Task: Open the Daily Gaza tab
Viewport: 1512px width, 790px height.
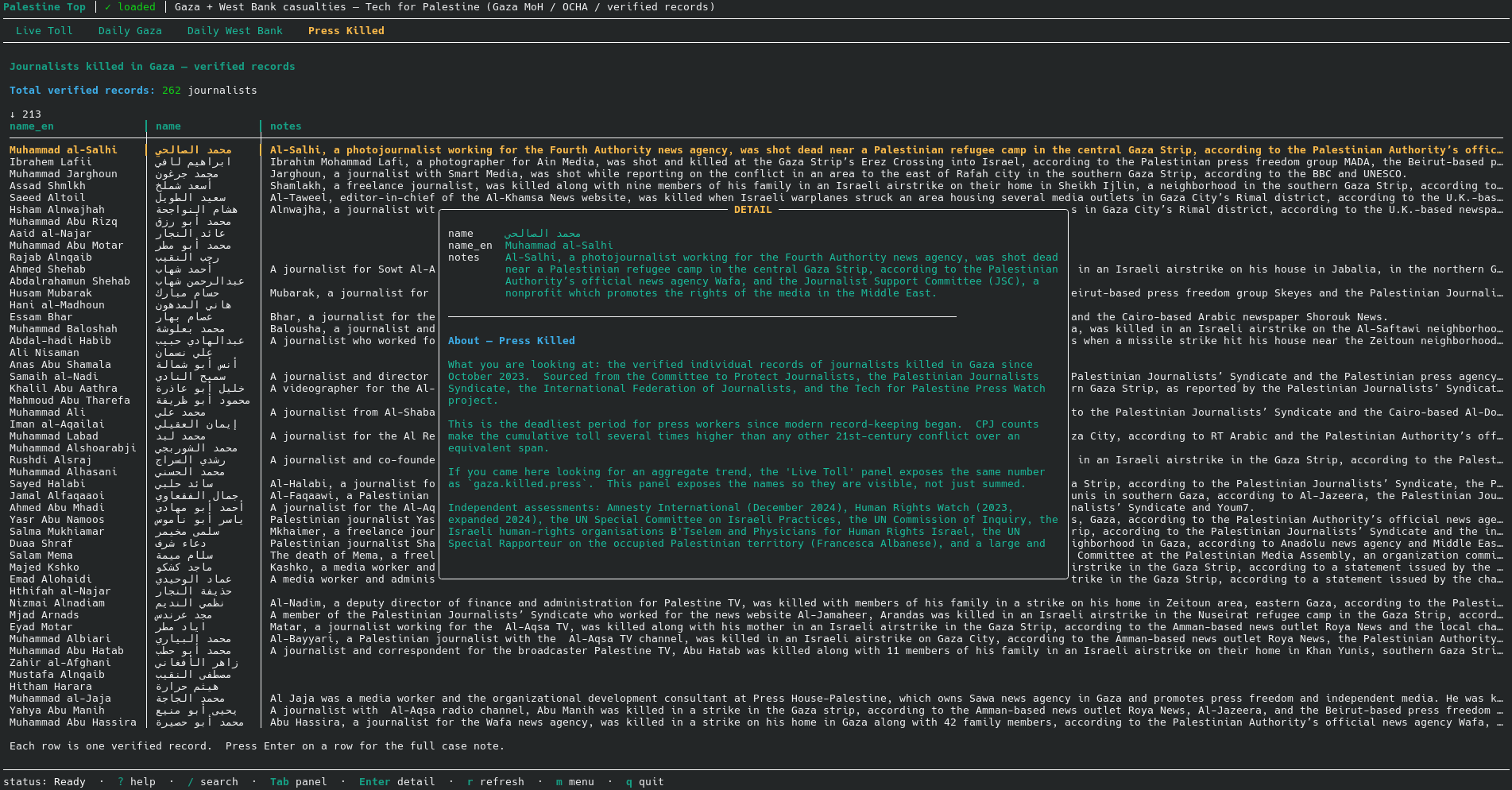Action: (x=130, y=31)
